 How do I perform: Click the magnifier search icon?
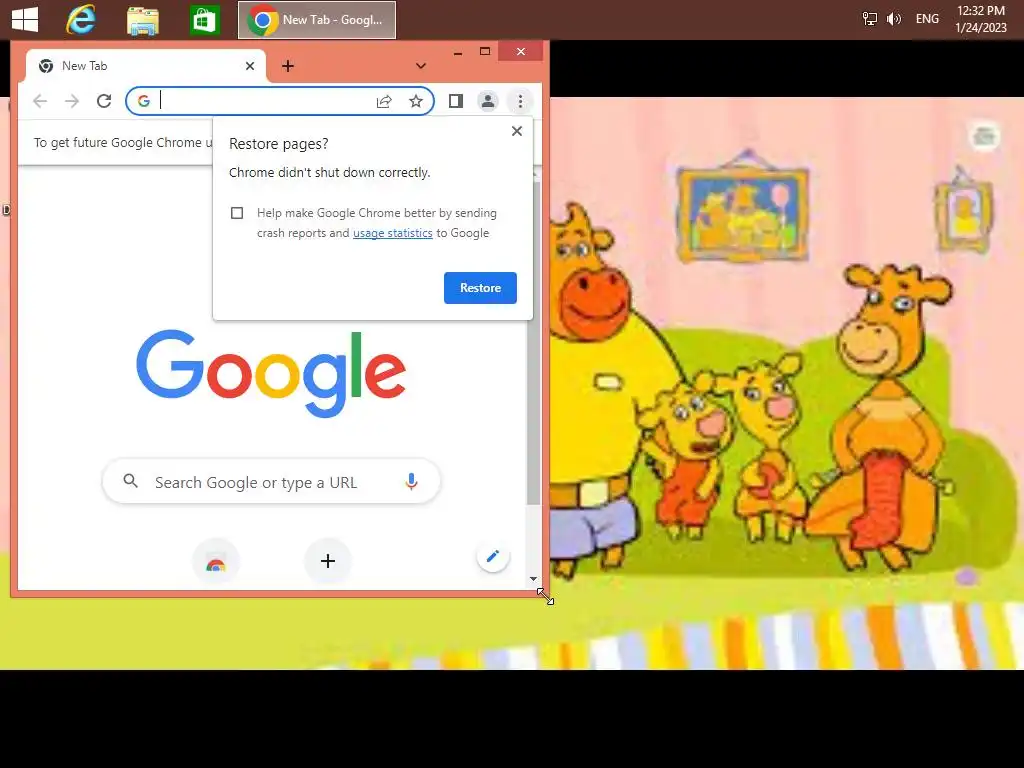(x=131, y=481)
